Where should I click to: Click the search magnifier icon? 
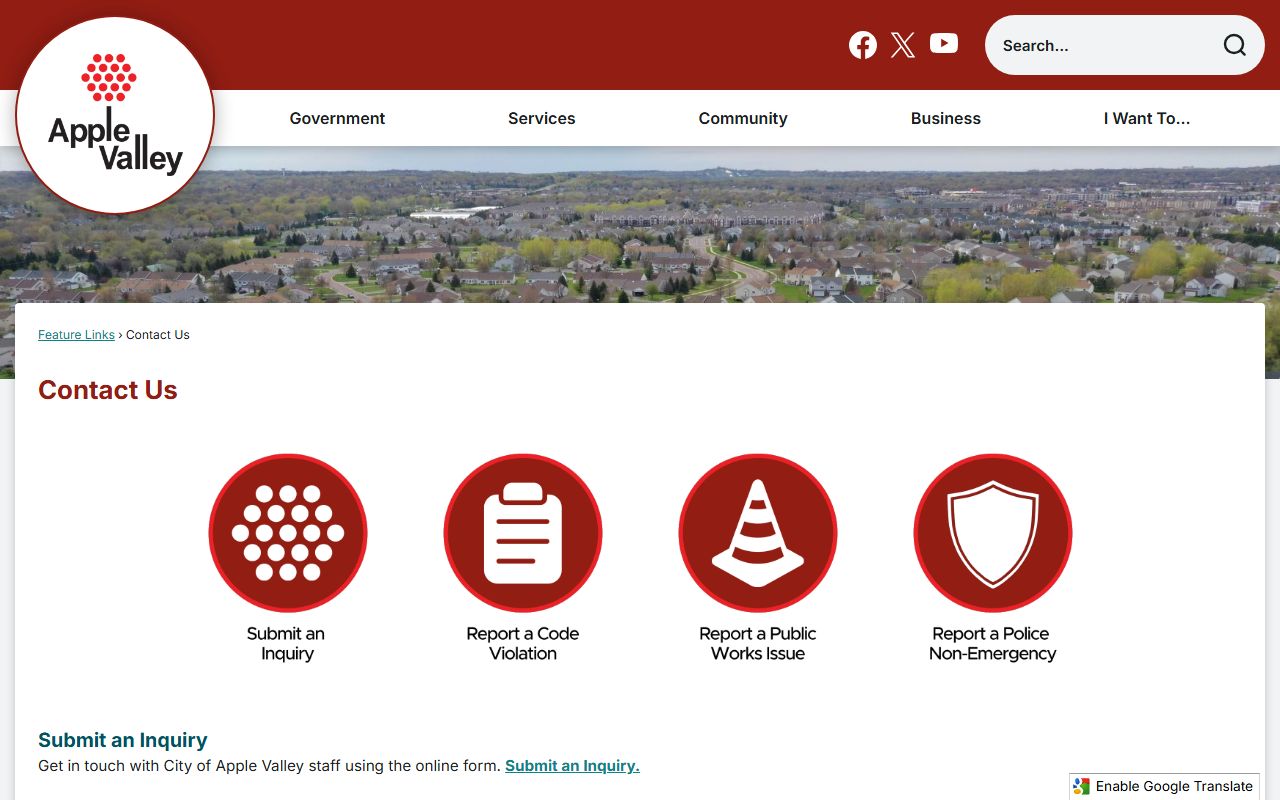click(x=1235, y=45)
